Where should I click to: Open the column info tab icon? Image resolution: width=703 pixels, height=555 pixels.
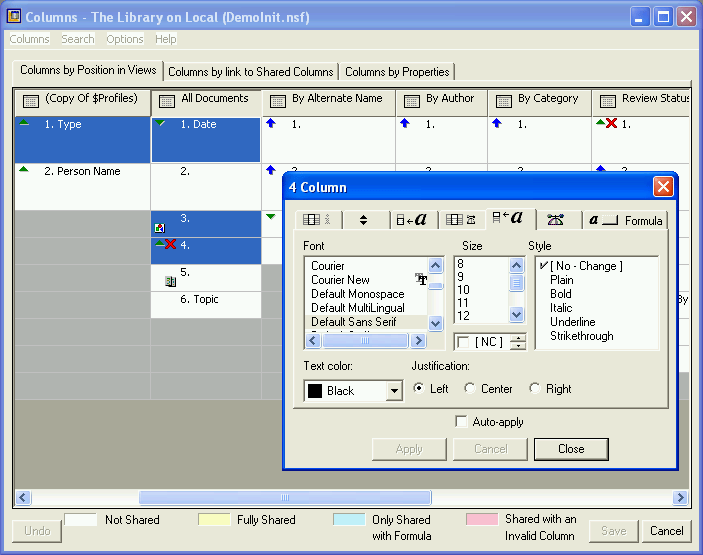pos(317,220)
